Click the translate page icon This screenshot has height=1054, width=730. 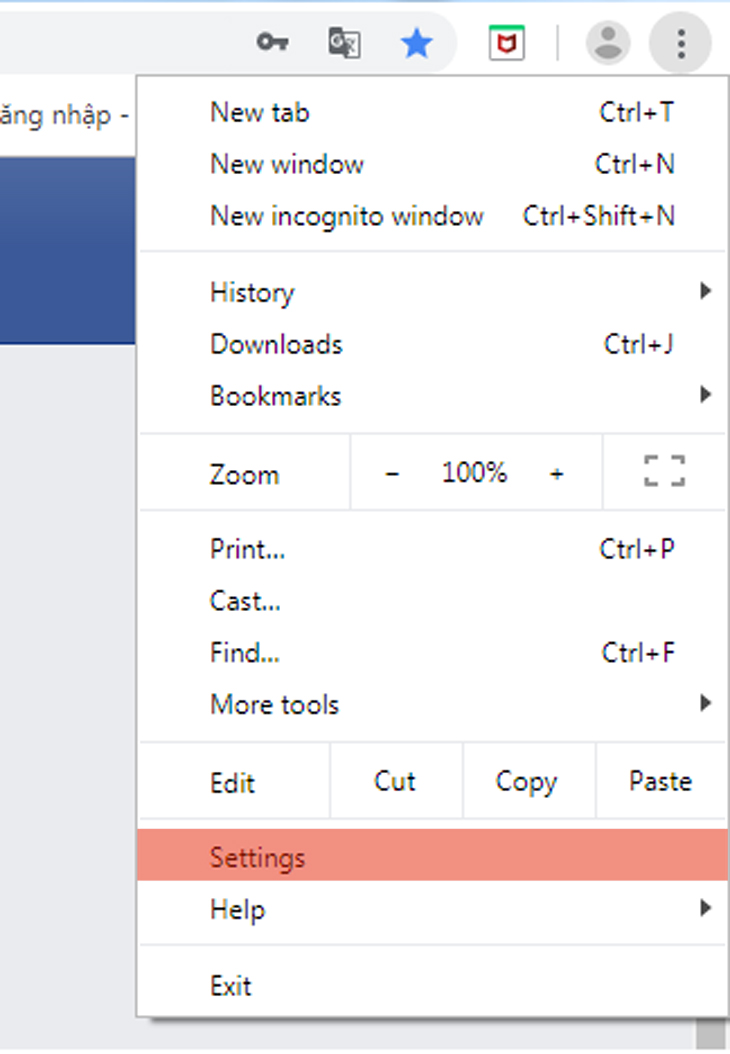point(344,43)
